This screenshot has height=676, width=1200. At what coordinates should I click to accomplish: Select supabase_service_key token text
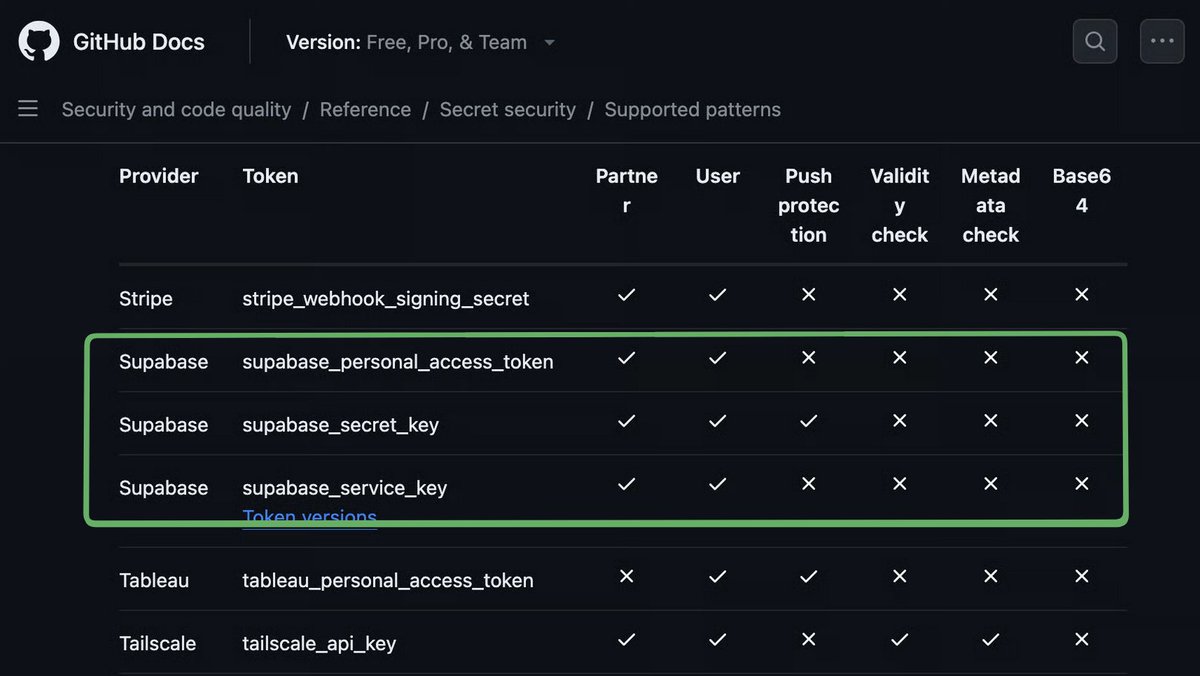[x=345, y=488]
